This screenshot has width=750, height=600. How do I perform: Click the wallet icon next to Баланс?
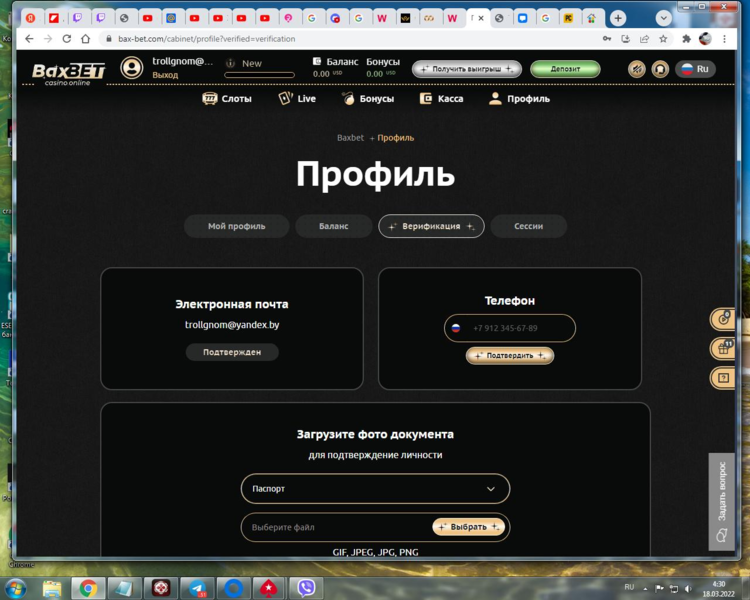point(316,61)
